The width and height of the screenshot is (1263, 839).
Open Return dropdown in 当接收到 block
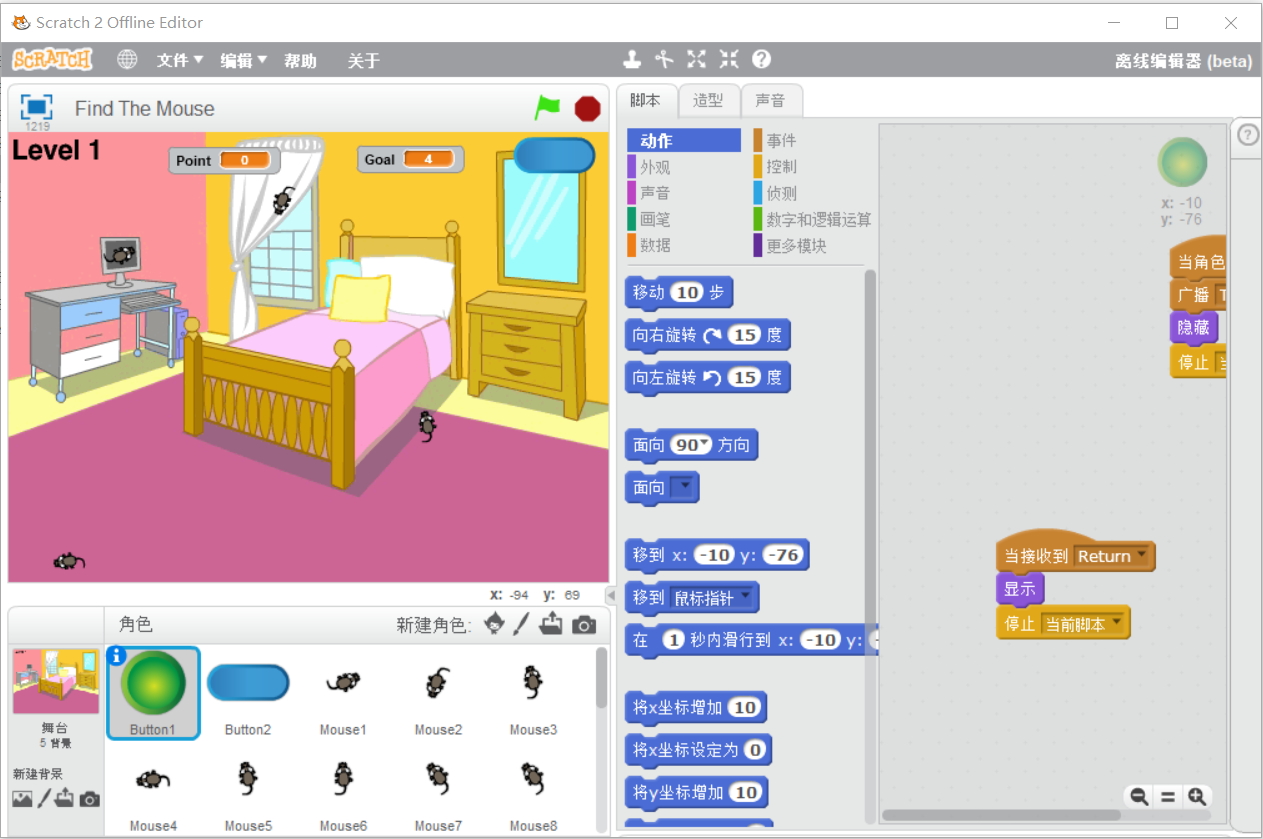coord(1141,556)
